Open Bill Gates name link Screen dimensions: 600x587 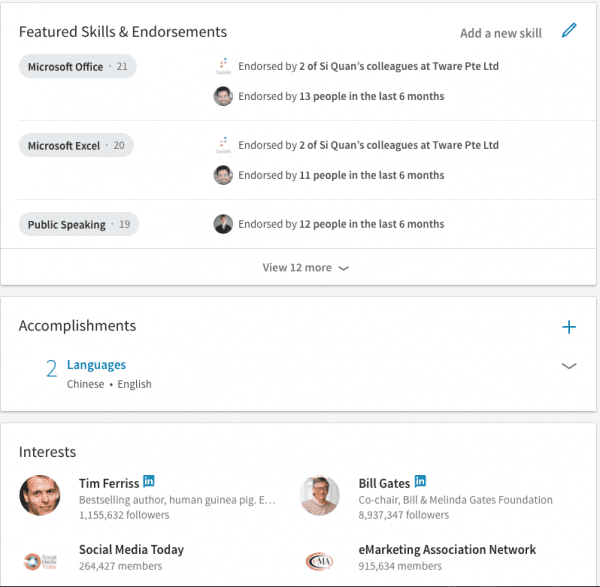tap(384, 483)
